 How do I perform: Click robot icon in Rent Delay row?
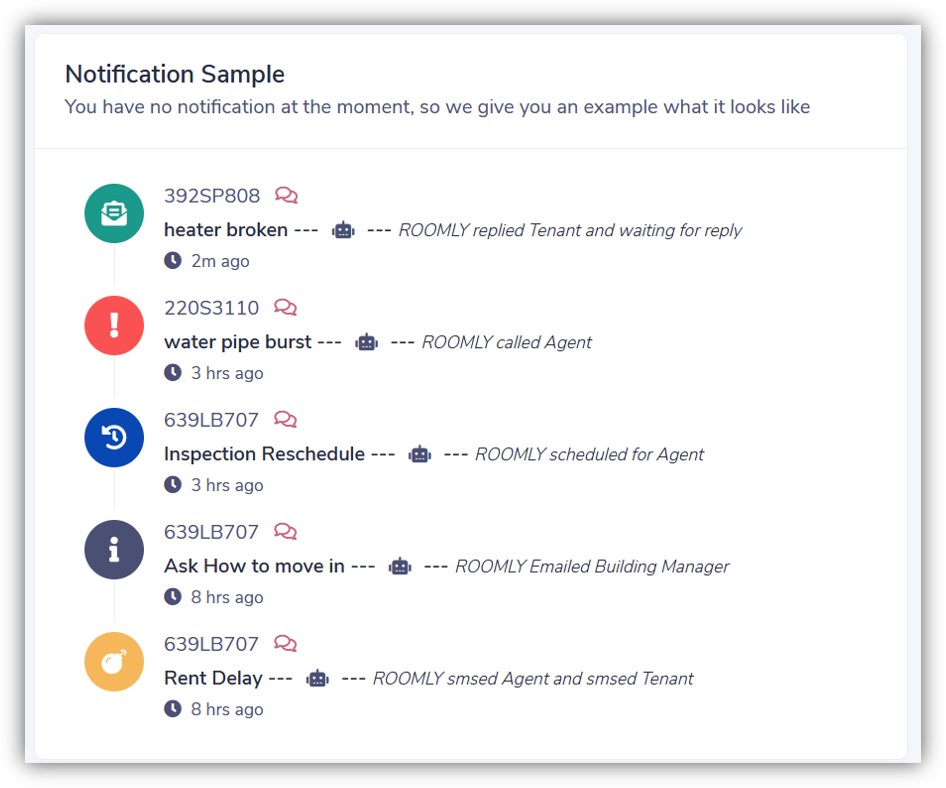pos(317,678)
